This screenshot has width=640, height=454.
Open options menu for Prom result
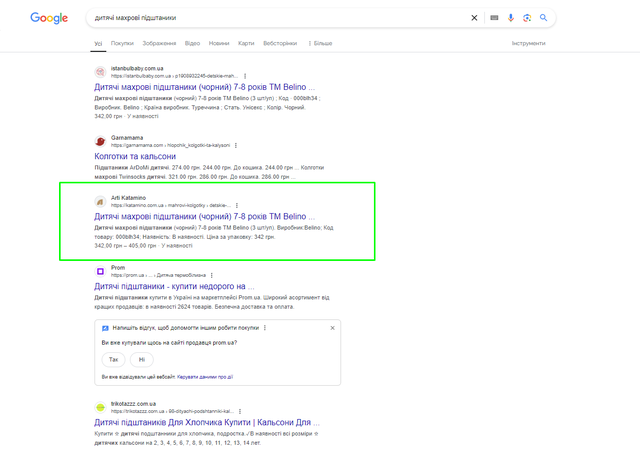211,275
